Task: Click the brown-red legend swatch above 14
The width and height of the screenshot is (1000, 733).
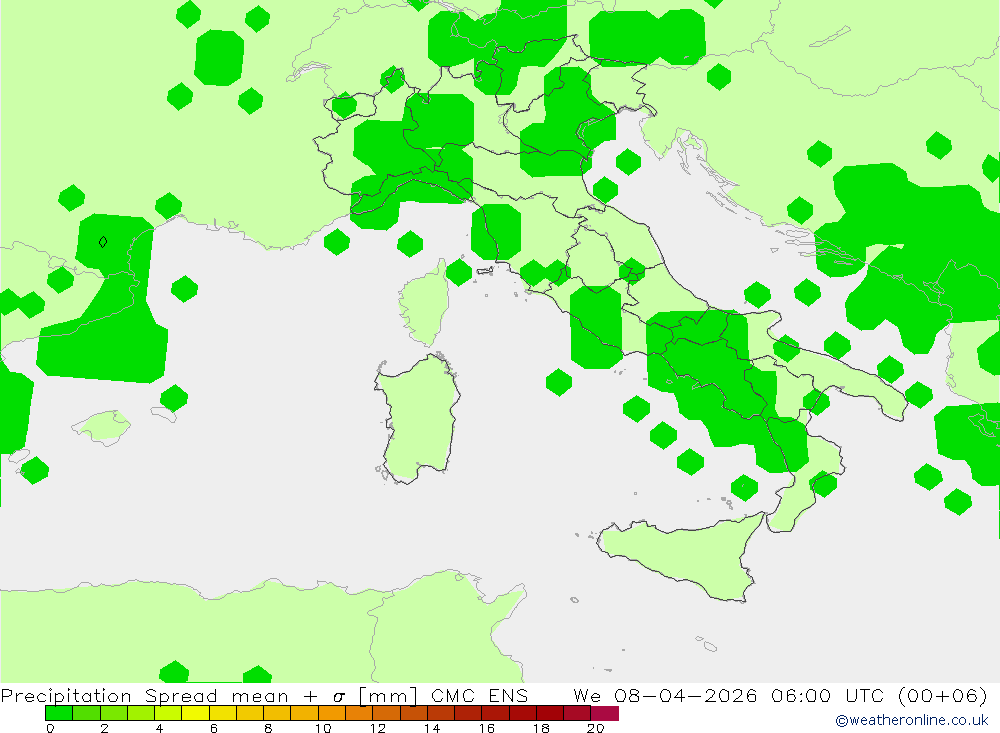Action: pos(441,713)
